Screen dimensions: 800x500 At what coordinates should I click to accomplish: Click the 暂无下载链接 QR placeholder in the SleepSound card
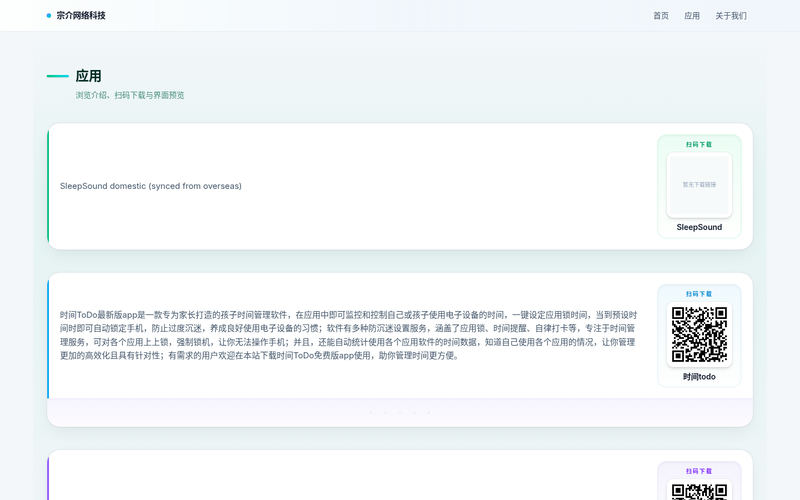click(699, 185)
